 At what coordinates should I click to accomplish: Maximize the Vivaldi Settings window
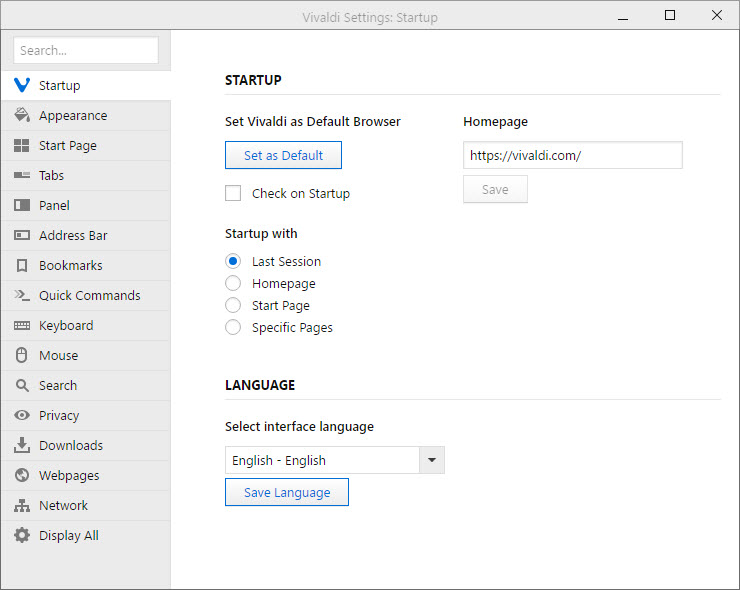coord(670,16)
